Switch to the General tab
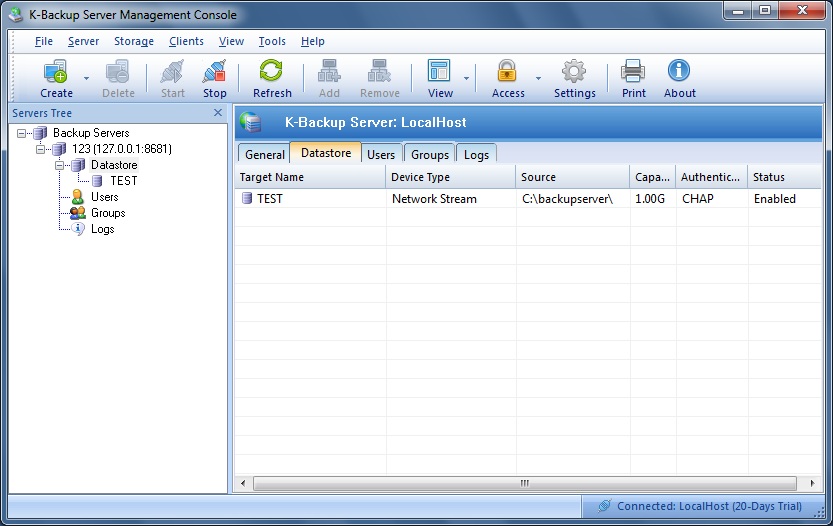Viewport: 833px width, 526px height. pyautogui.click(x=264, y=154)
